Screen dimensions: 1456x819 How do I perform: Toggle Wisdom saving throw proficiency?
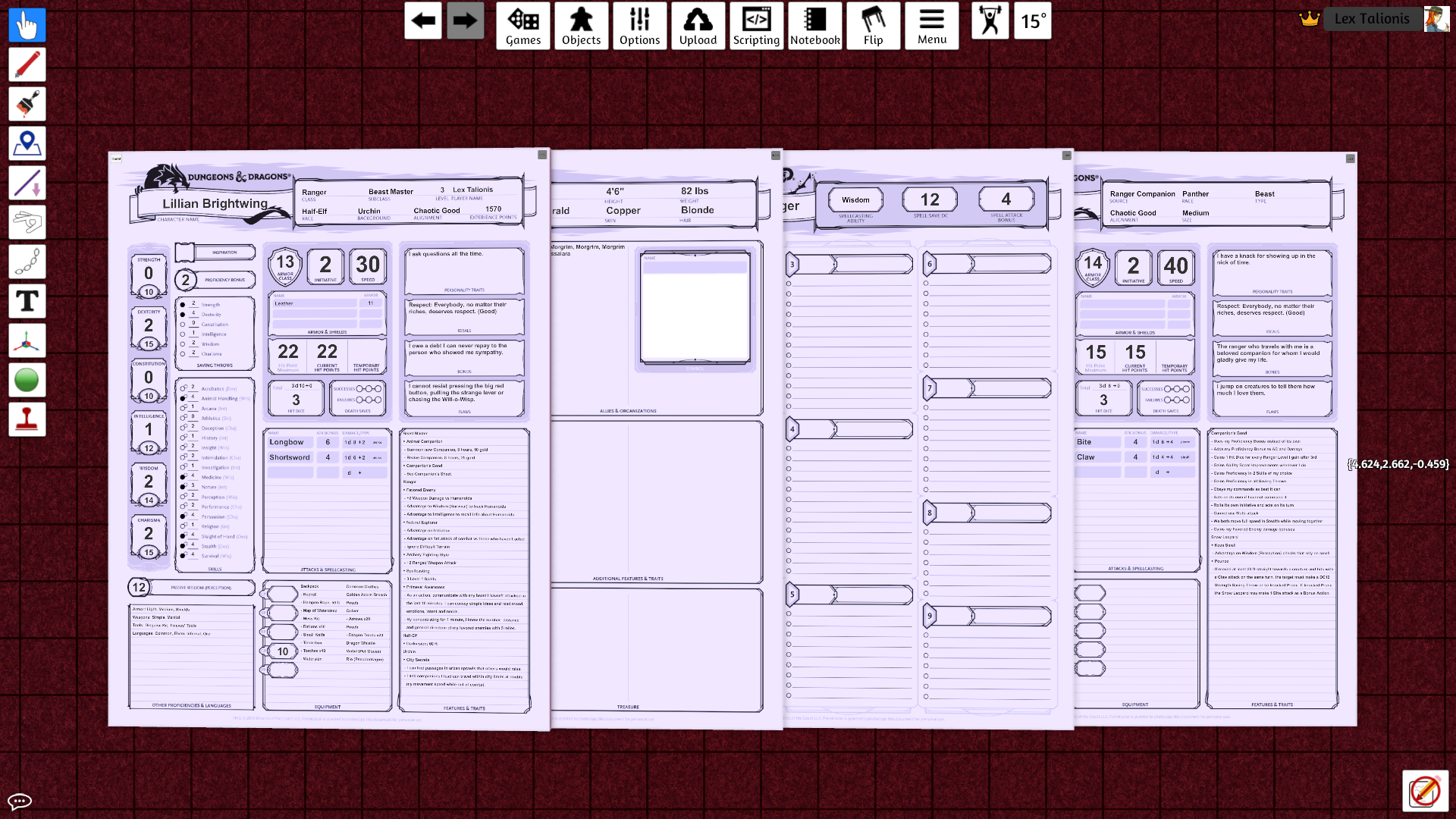[183, 344]
